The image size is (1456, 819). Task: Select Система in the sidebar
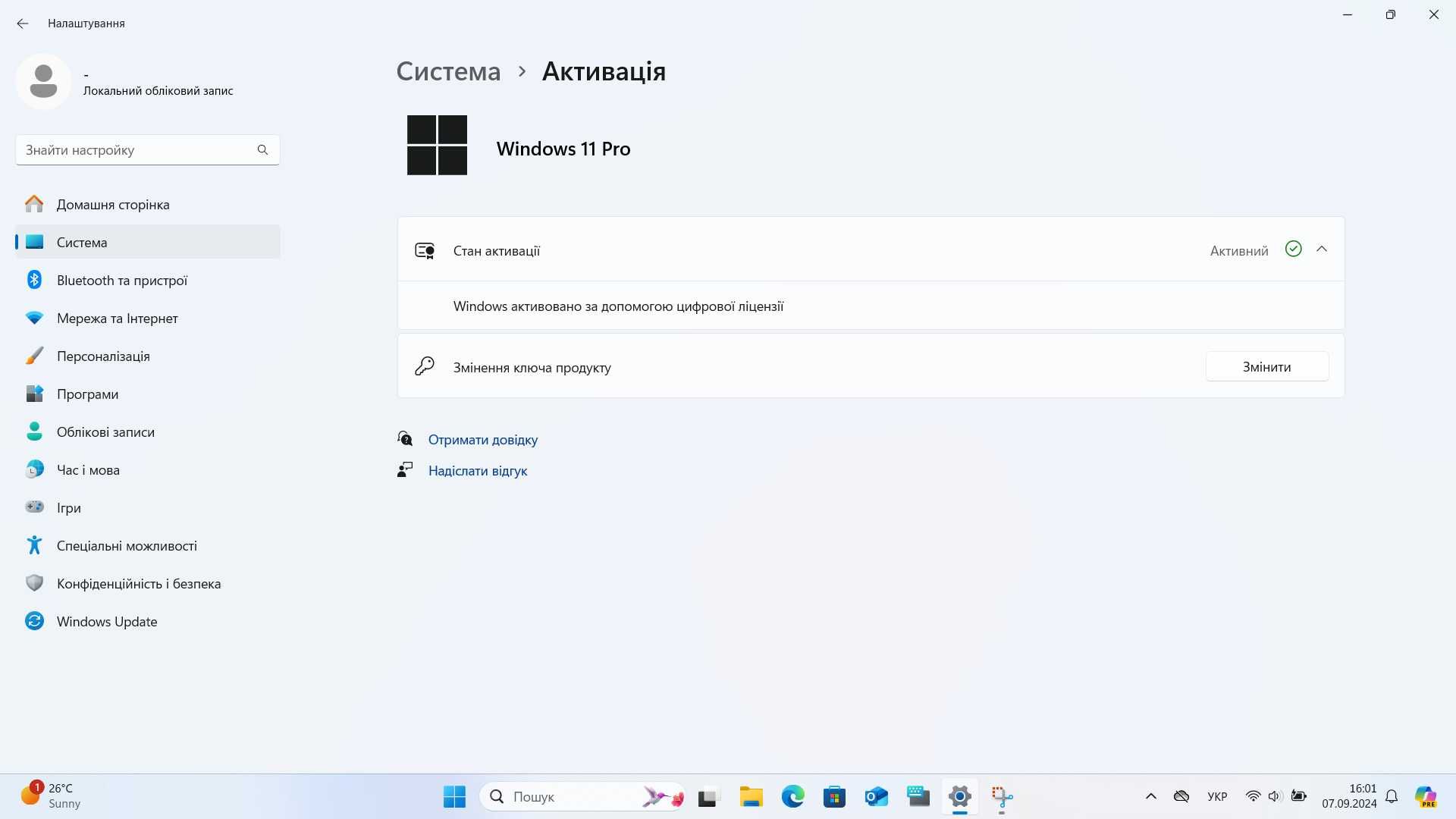[148, 242]
